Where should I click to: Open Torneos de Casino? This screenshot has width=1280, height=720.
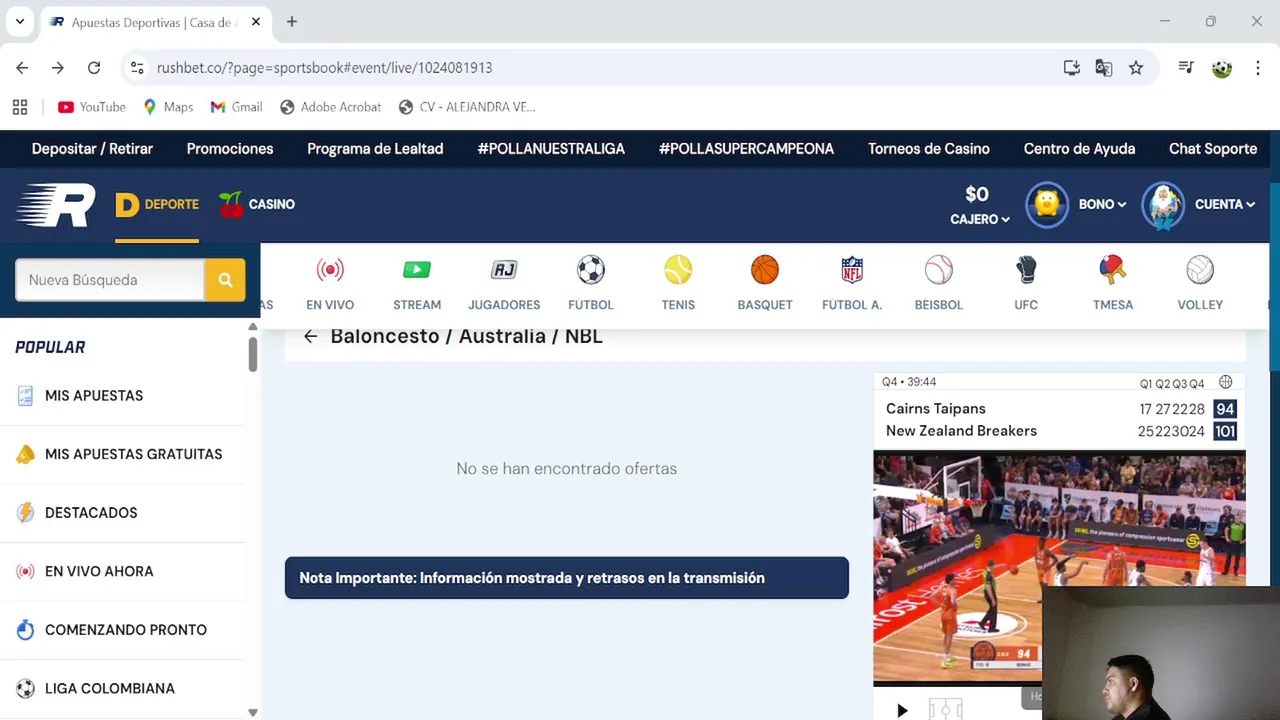[929, 149]
